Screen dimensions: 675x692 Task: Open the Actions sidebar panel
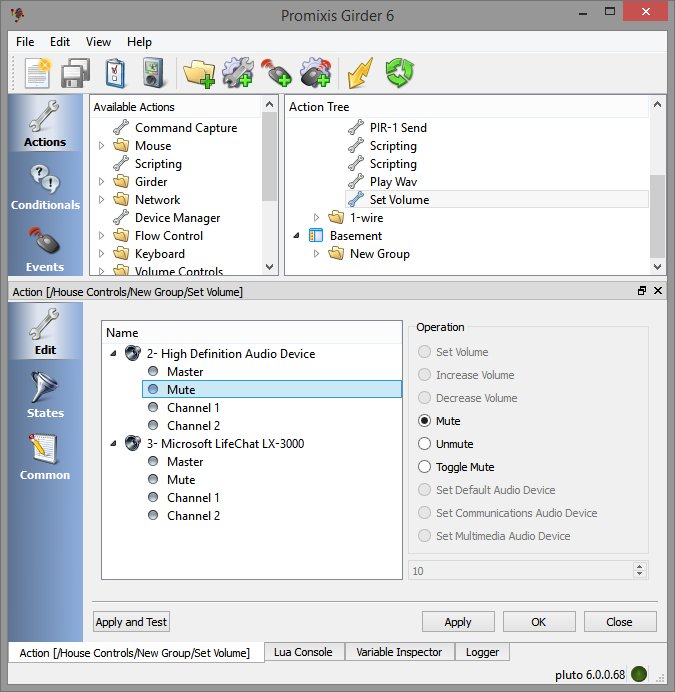45,124
